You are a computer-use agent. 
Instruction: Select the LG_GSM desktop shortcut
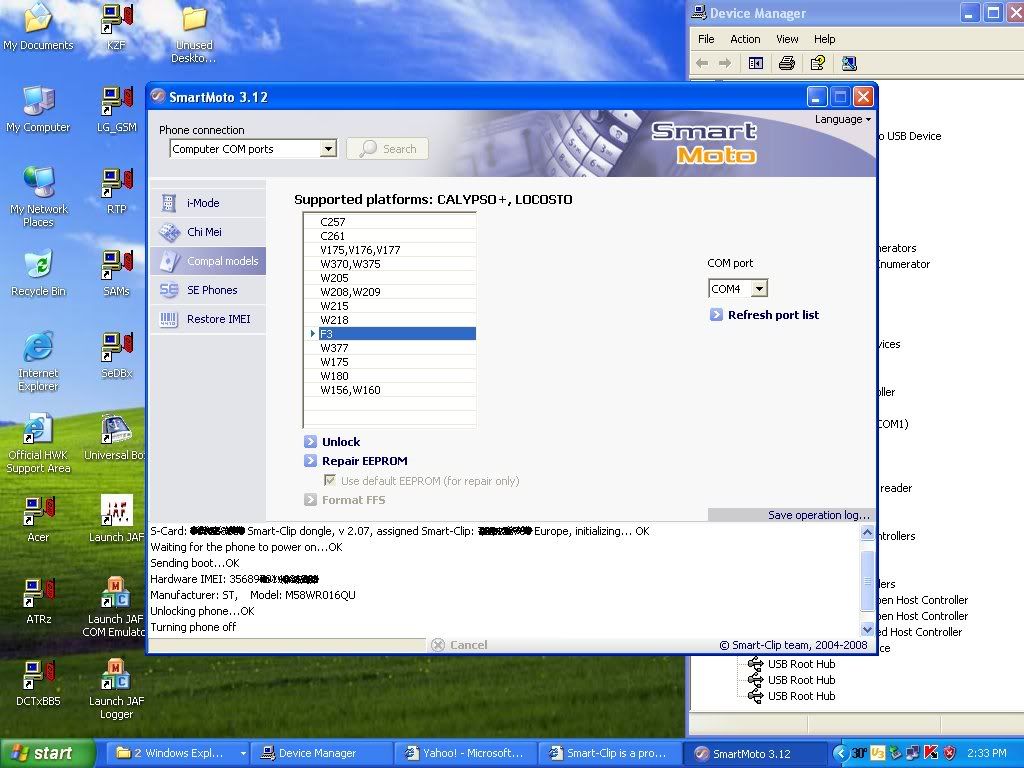point(117,109)
